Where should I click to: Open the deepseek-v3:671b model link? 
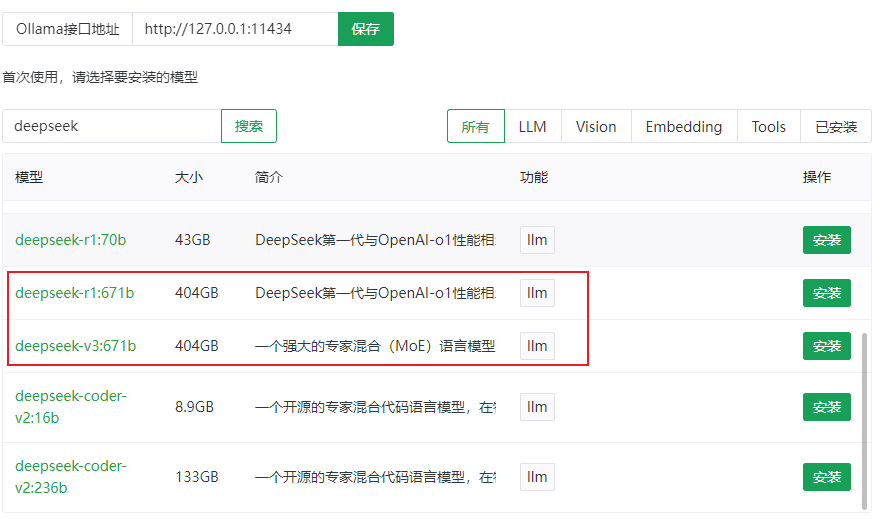(x=75, y=346)
